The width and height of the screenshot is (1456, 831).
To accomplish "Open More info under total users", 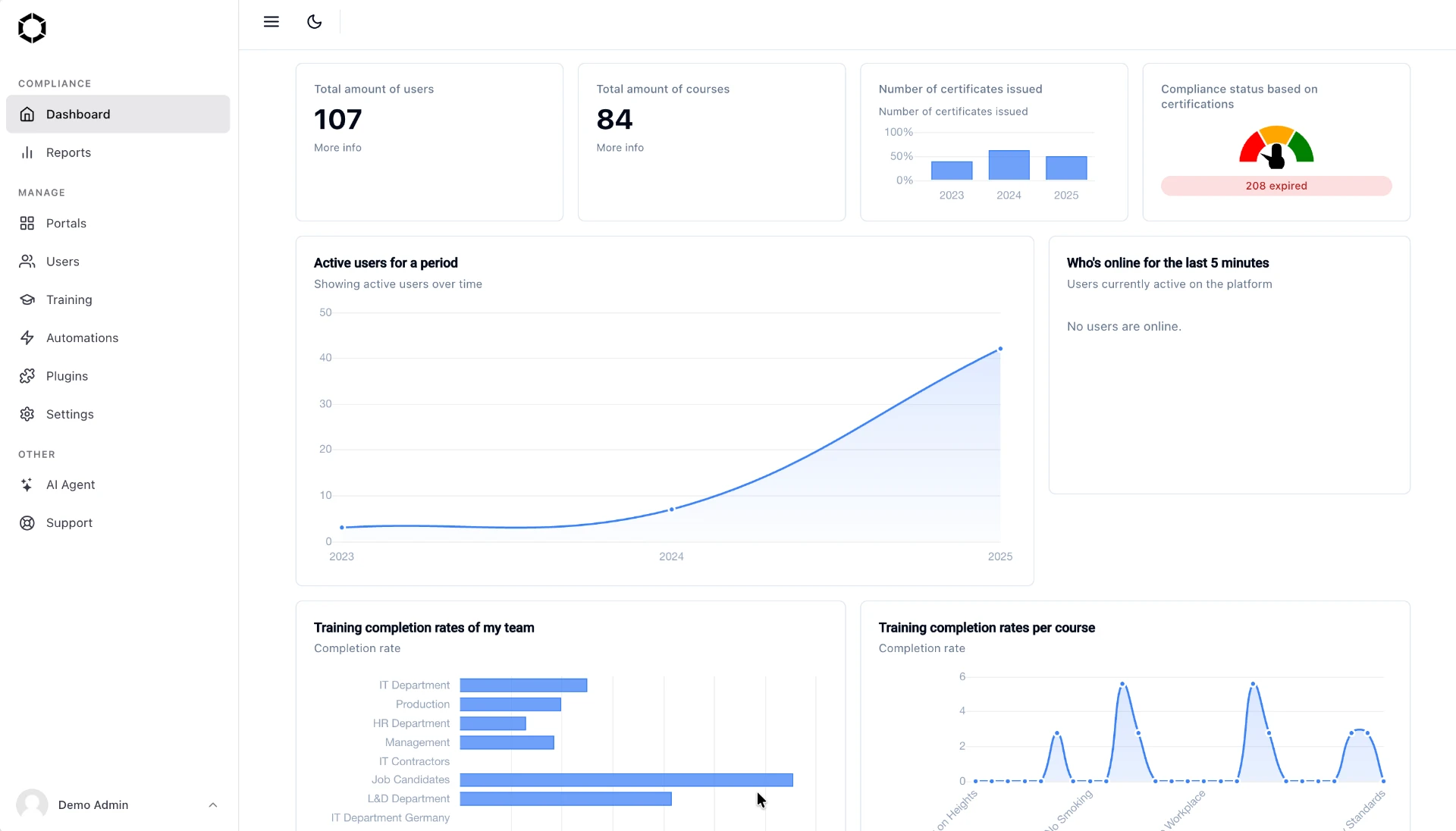I will [337, 148].
